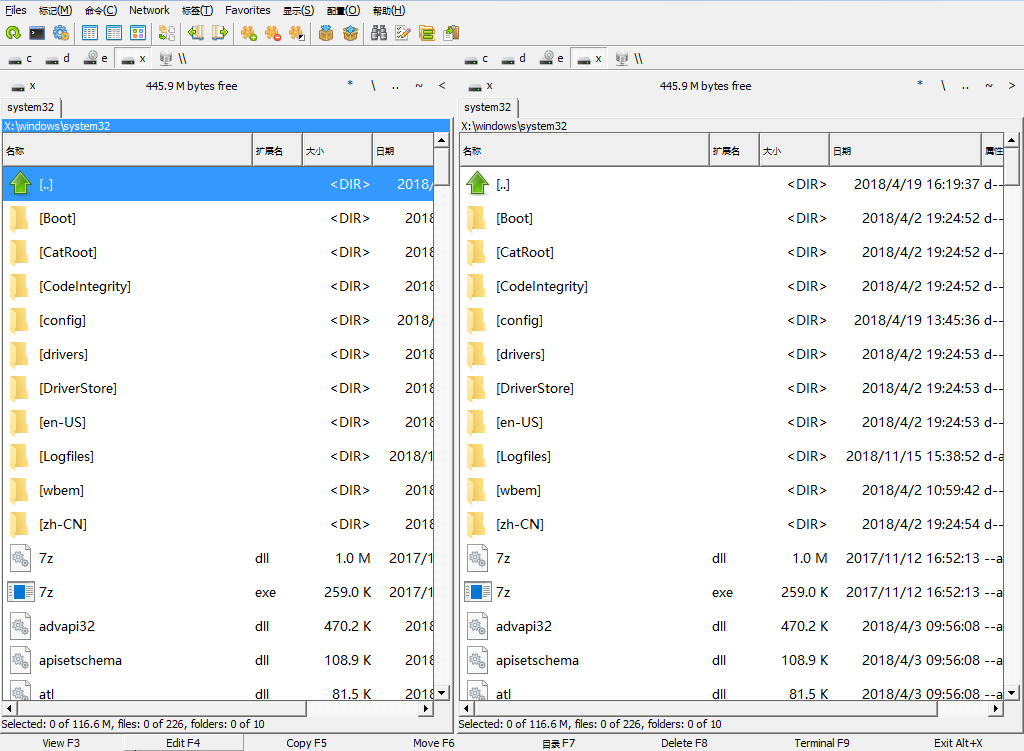Click the Terminal F9 button

tap(822, 743)
